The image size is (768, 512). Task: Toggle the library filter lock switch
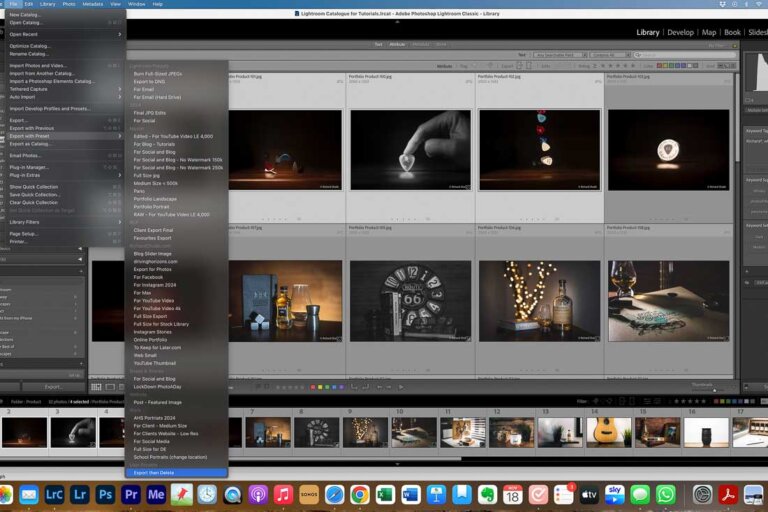(734, 46)
